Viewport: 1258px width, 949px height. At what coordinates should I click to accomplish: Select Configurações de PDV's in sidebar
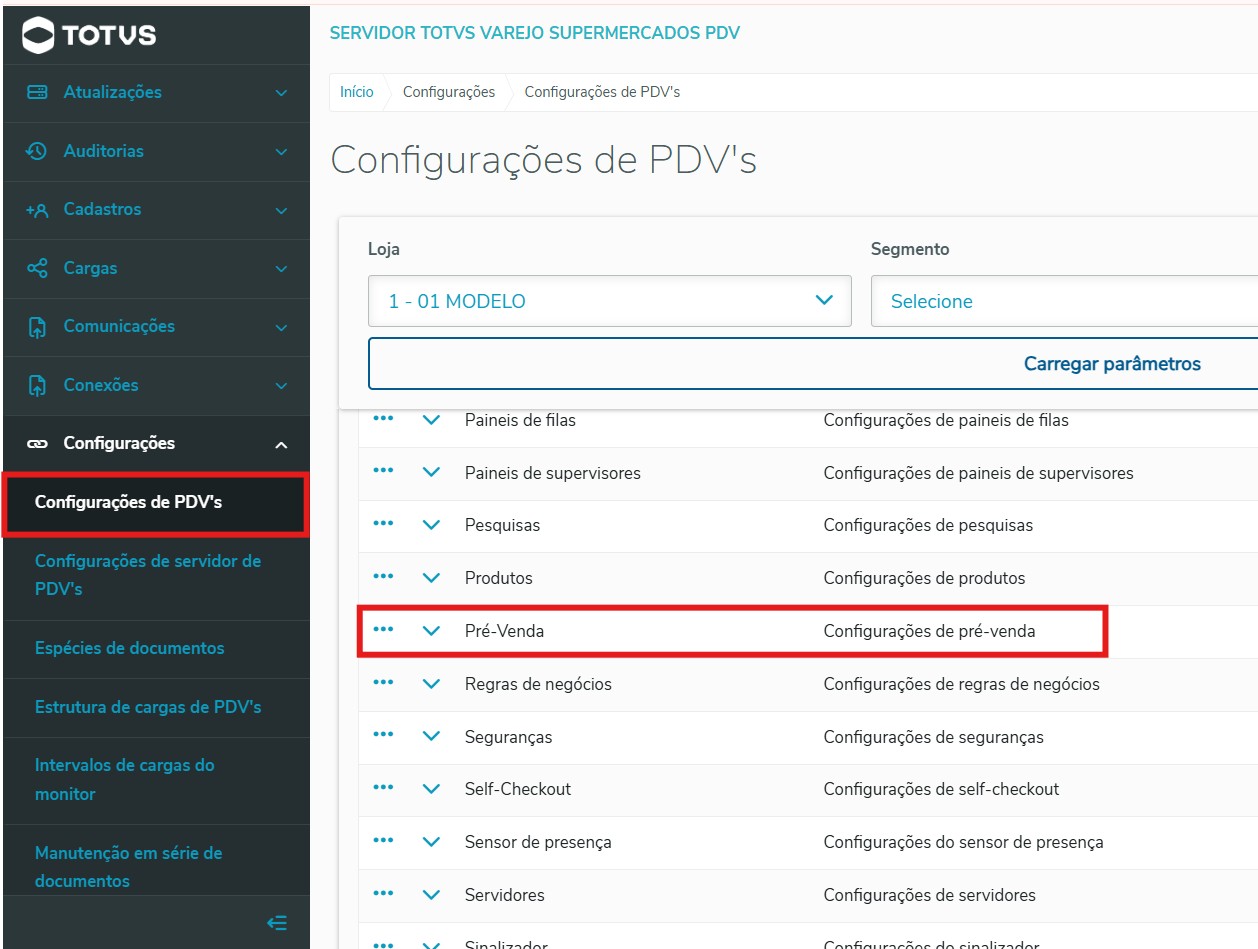pyautogui.click(x=156, y=503)
